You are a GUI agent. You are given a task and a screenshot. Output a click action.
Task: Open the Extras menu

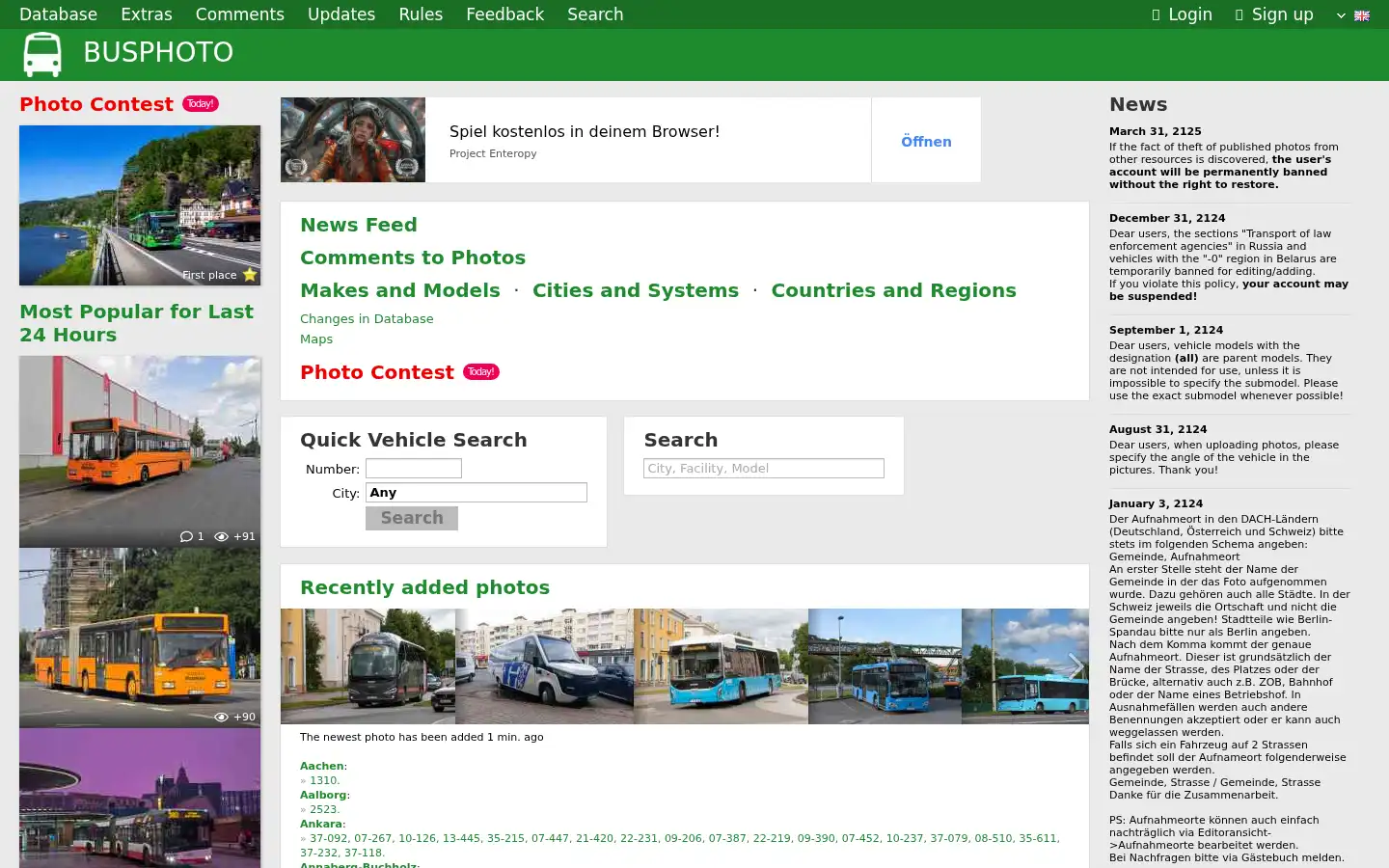pyautogui.click(x=147, y=14)
